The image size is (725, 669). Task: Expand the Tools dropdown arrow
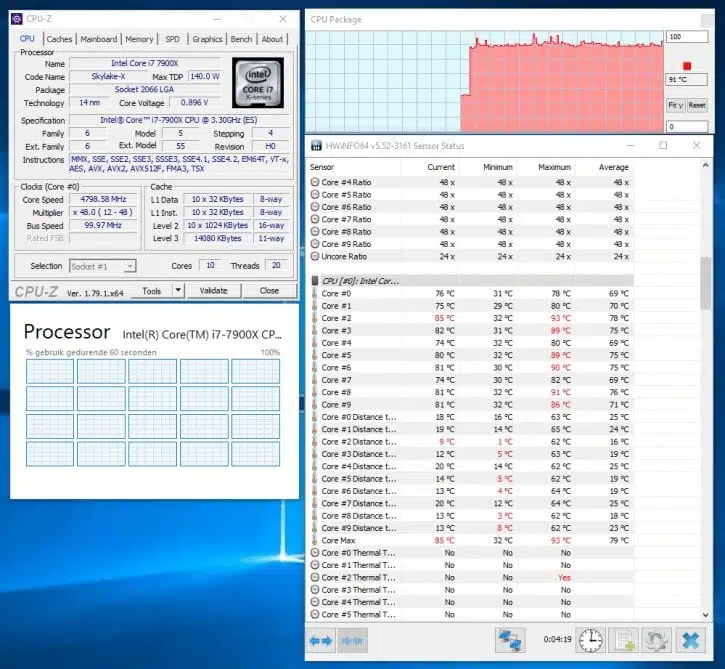click(x=178, y=290)
